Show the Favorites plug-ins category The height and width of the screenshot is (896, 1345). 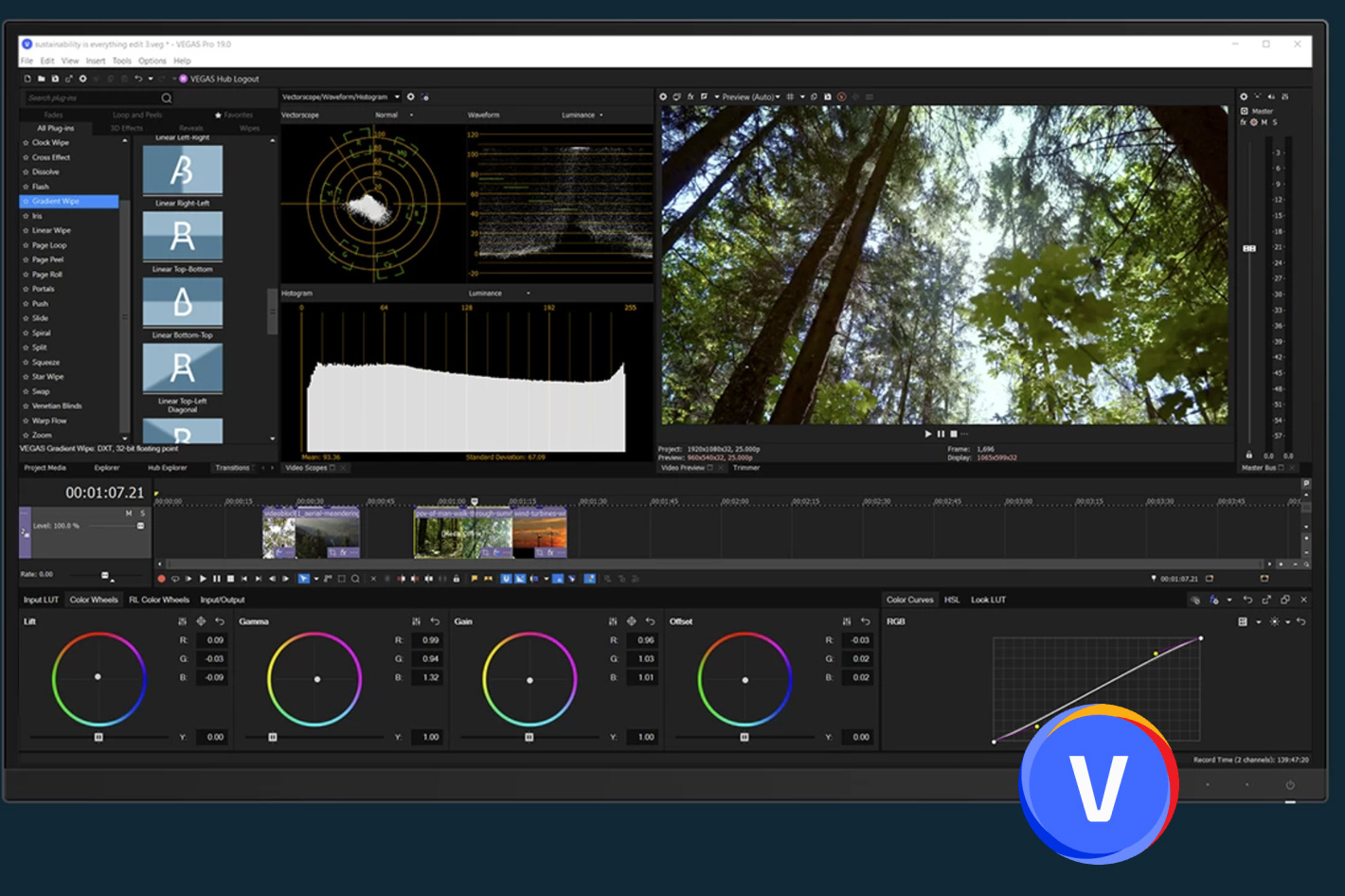pos(234,115)
